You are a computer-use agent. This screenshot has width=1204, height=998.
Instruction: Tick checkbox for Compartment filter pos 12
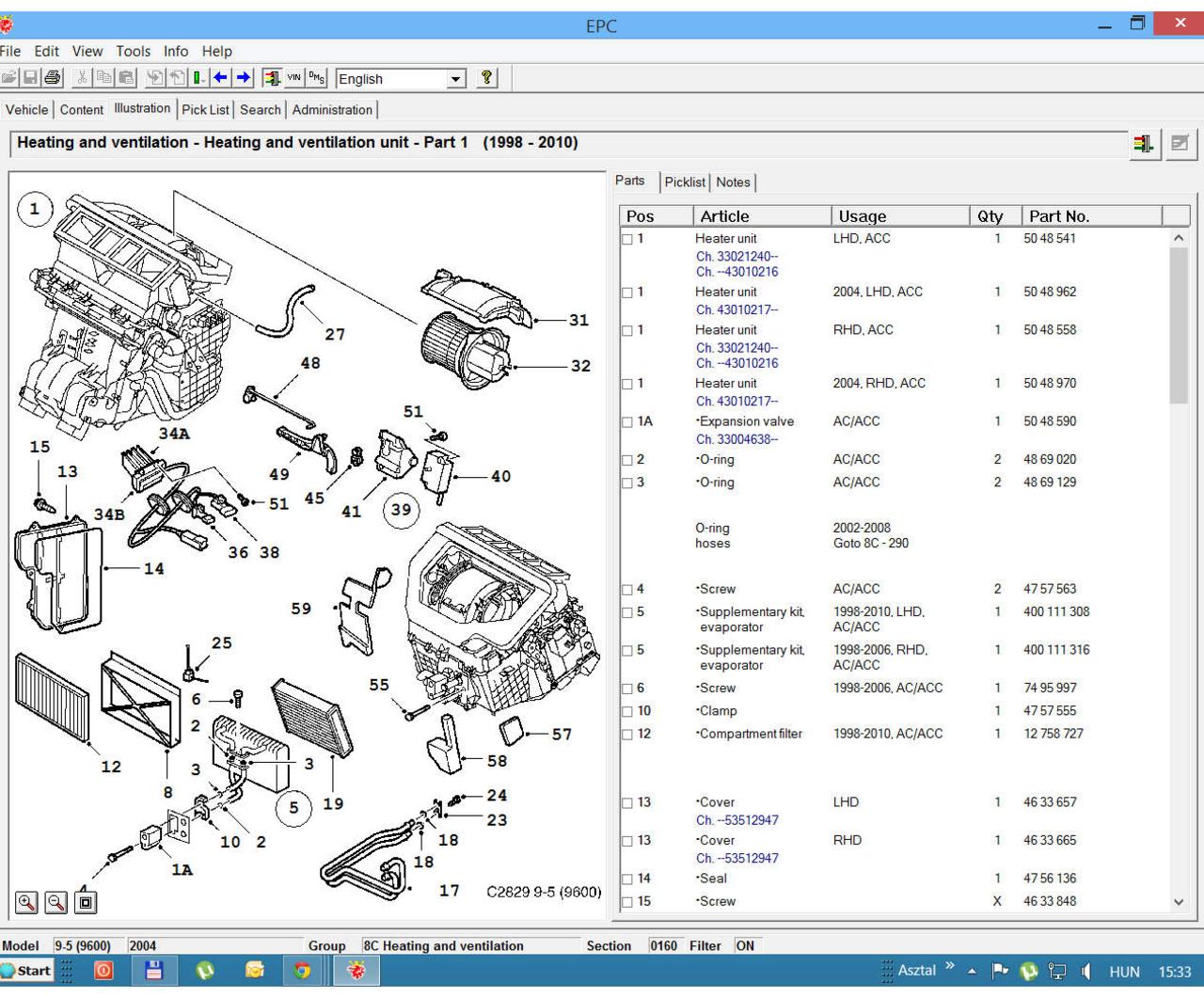click(x=627, y=735)
